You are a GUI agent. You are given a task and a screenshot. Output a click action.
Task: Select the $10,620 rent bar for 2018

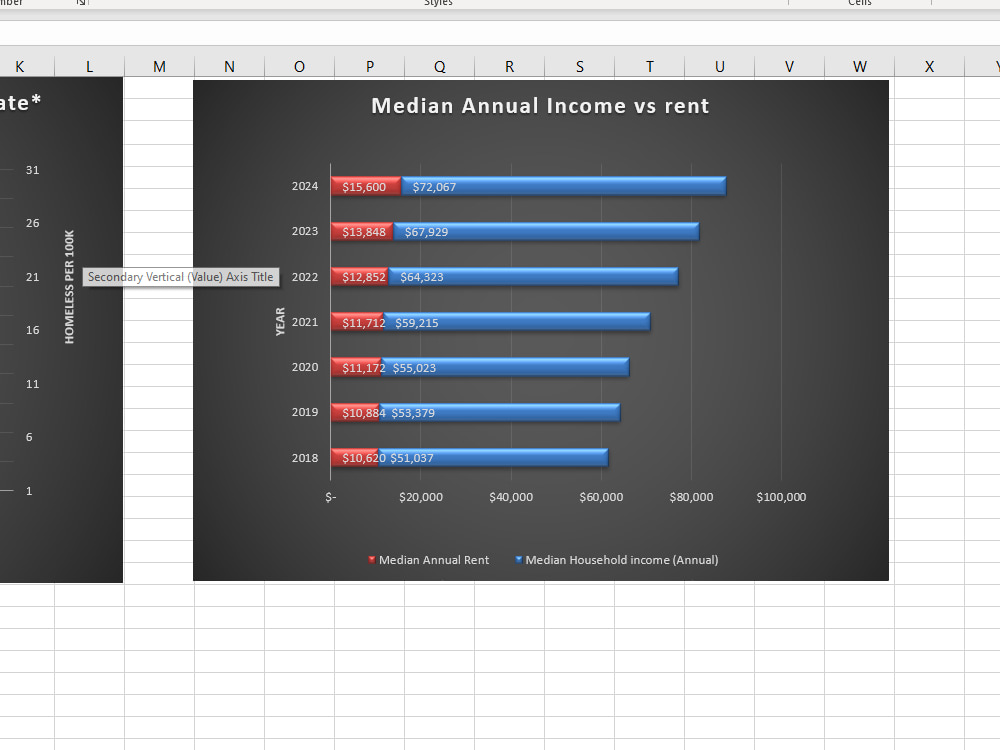(x=355, y=458)
